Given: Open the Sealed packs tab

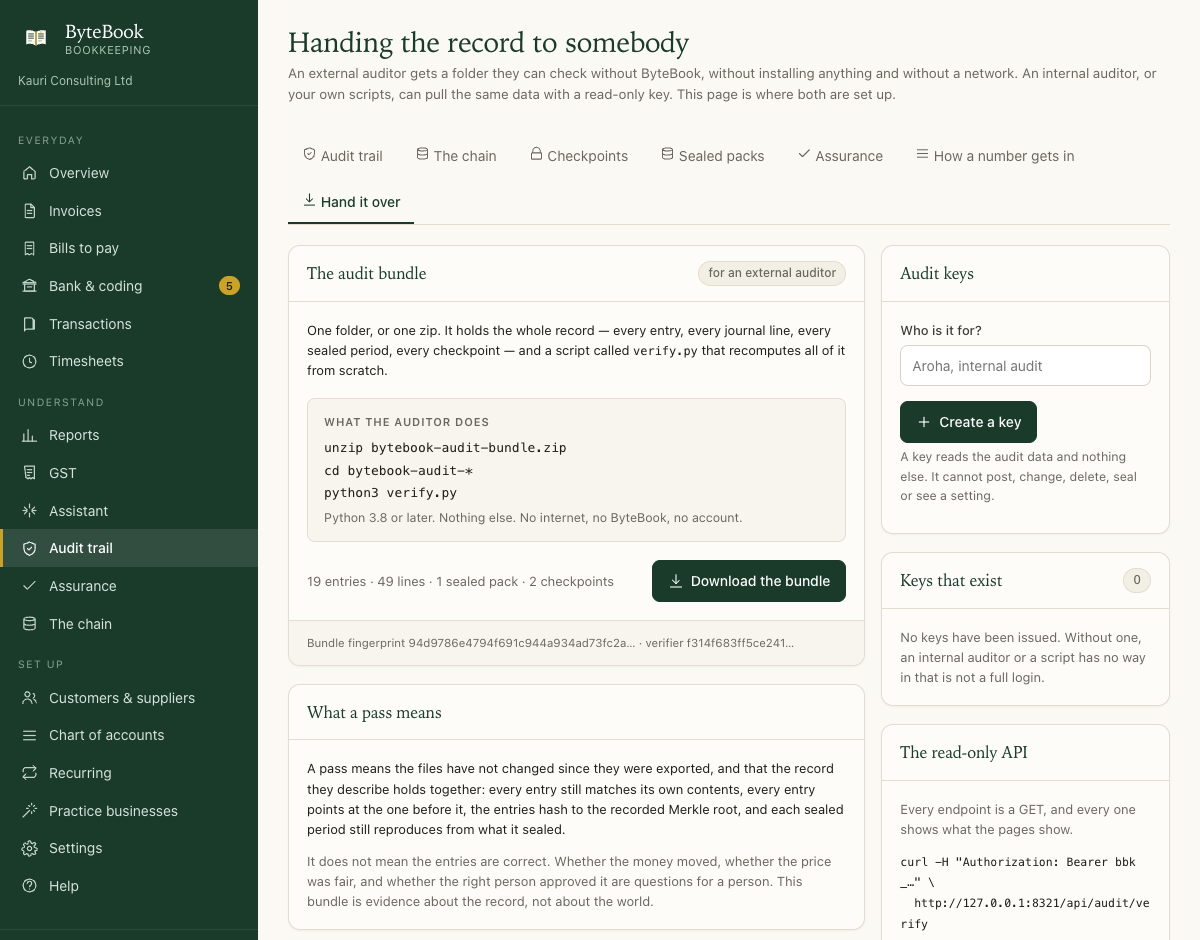Looking at the screenshot, I should (x=712, y=156).
